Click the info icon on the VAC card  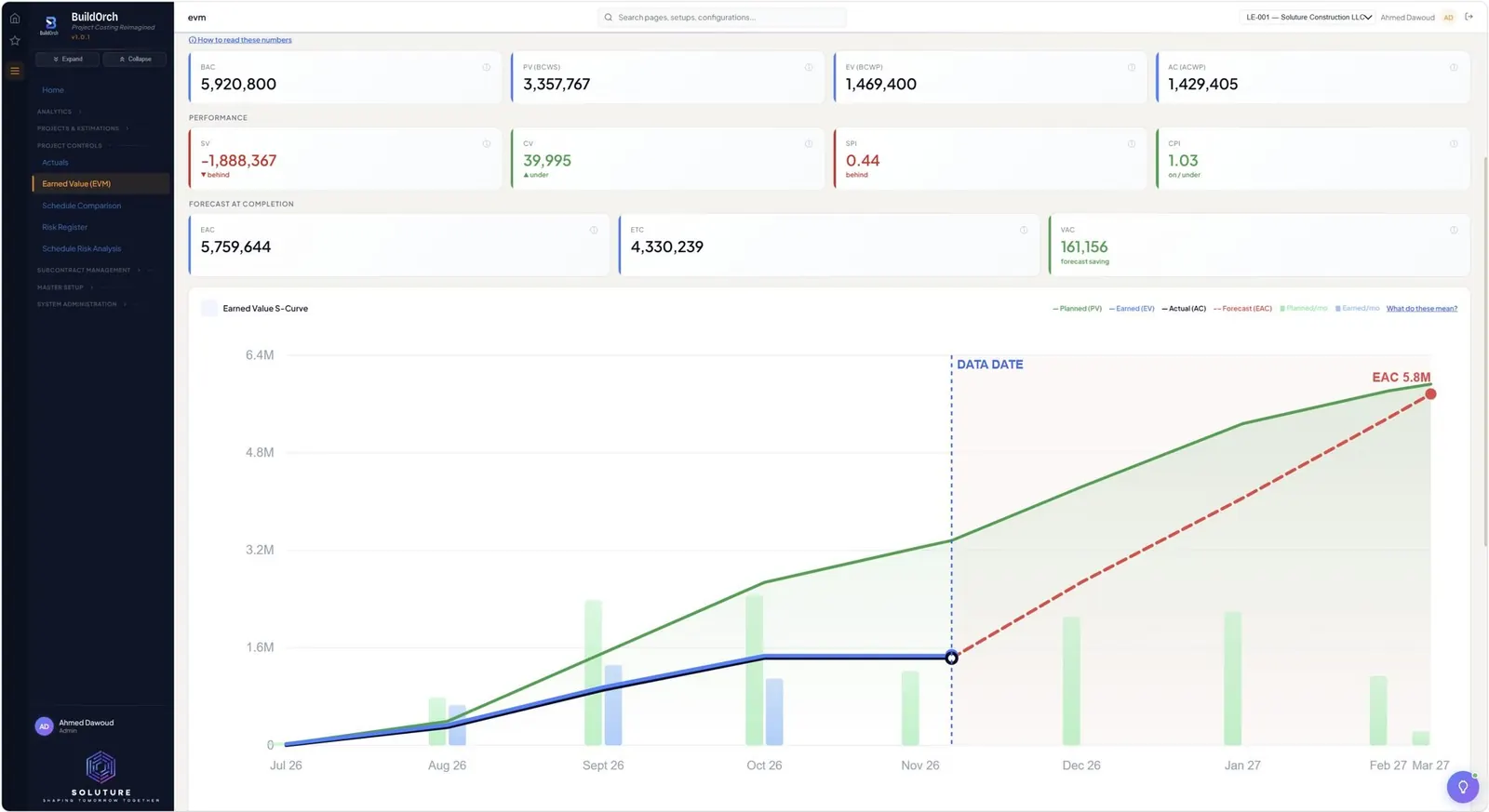[x=1454, y=230]
